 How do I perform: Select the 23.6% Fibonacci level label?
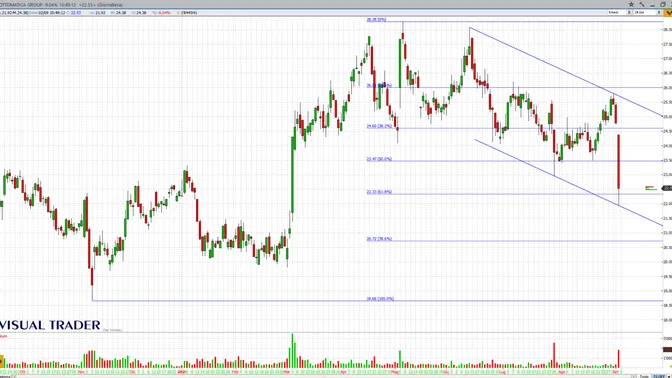tap(379, 85)
